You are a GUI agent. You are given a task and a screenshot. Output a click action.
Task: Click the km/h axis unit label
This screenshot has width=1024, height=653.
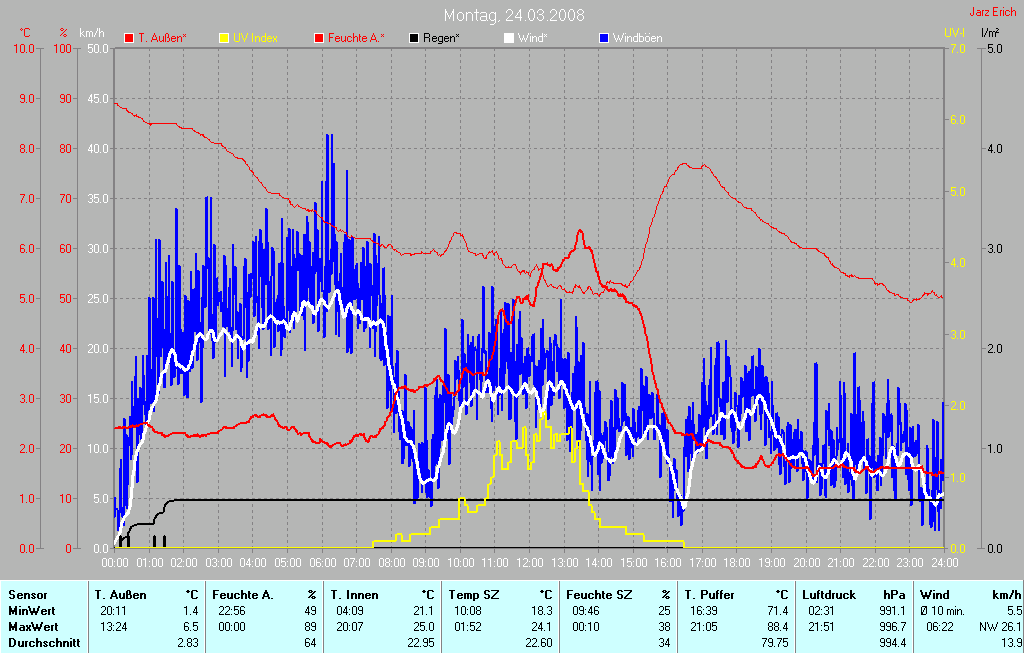pyautogui.click(x=97, y=33)
